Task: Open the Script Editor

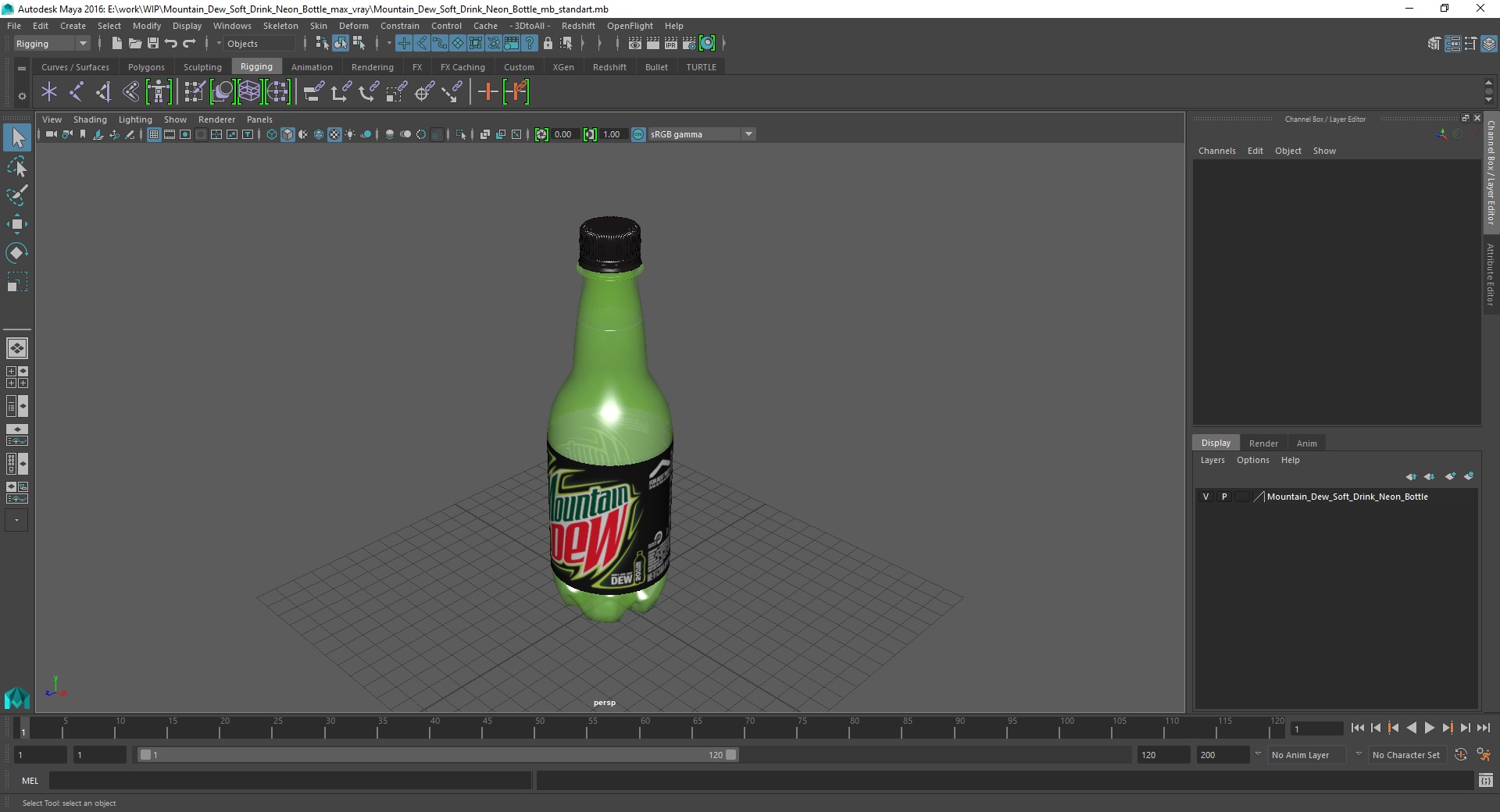Action: [1486, 780]
